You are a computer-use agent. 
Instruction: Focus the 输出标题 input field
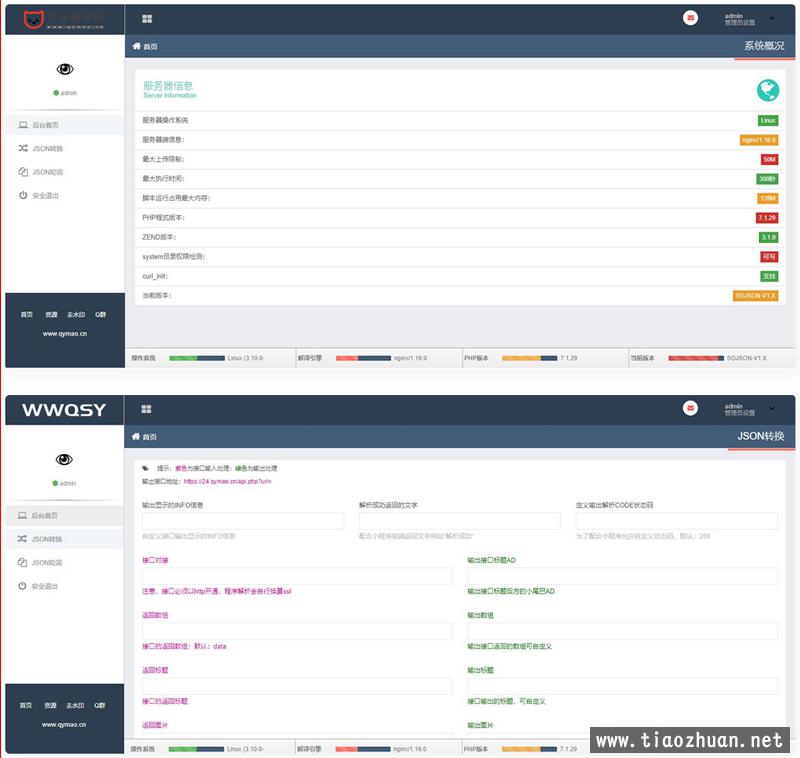(622, 686)
